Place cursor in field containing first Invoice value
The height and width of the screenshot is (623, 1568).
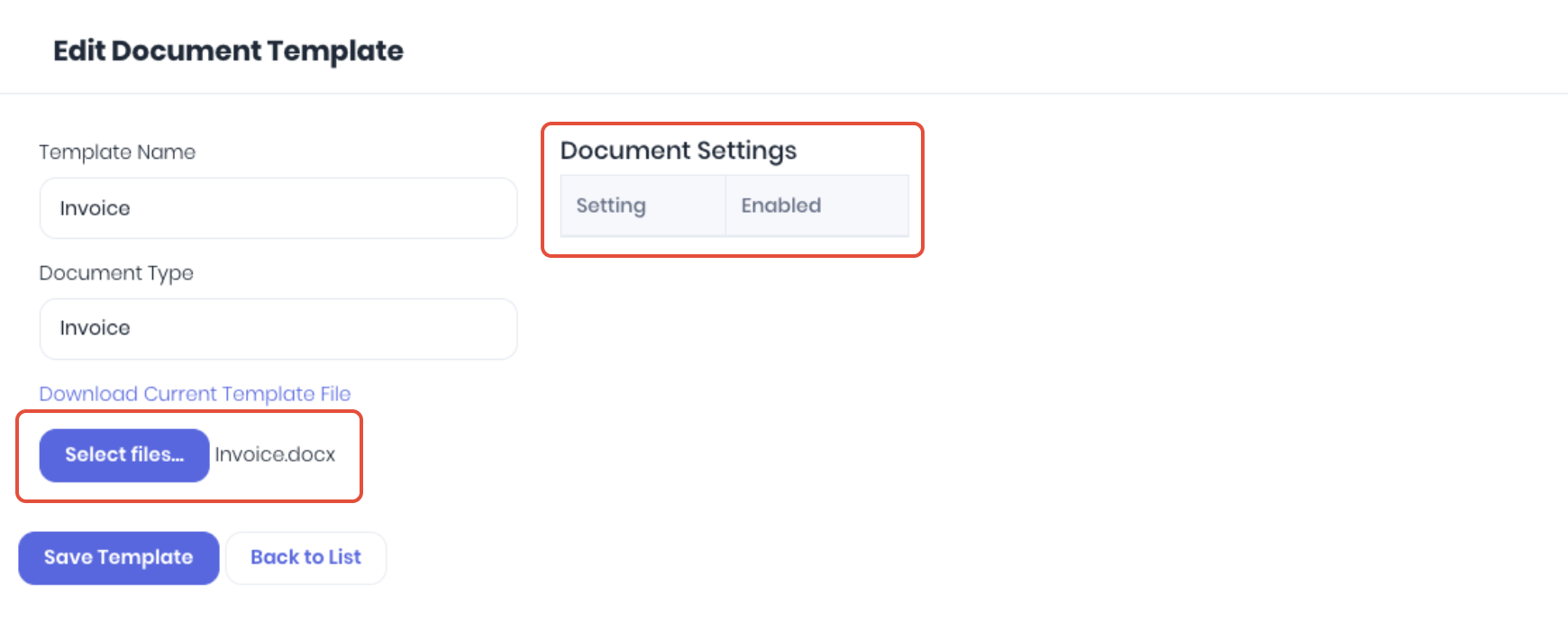(x=278, y=208)
